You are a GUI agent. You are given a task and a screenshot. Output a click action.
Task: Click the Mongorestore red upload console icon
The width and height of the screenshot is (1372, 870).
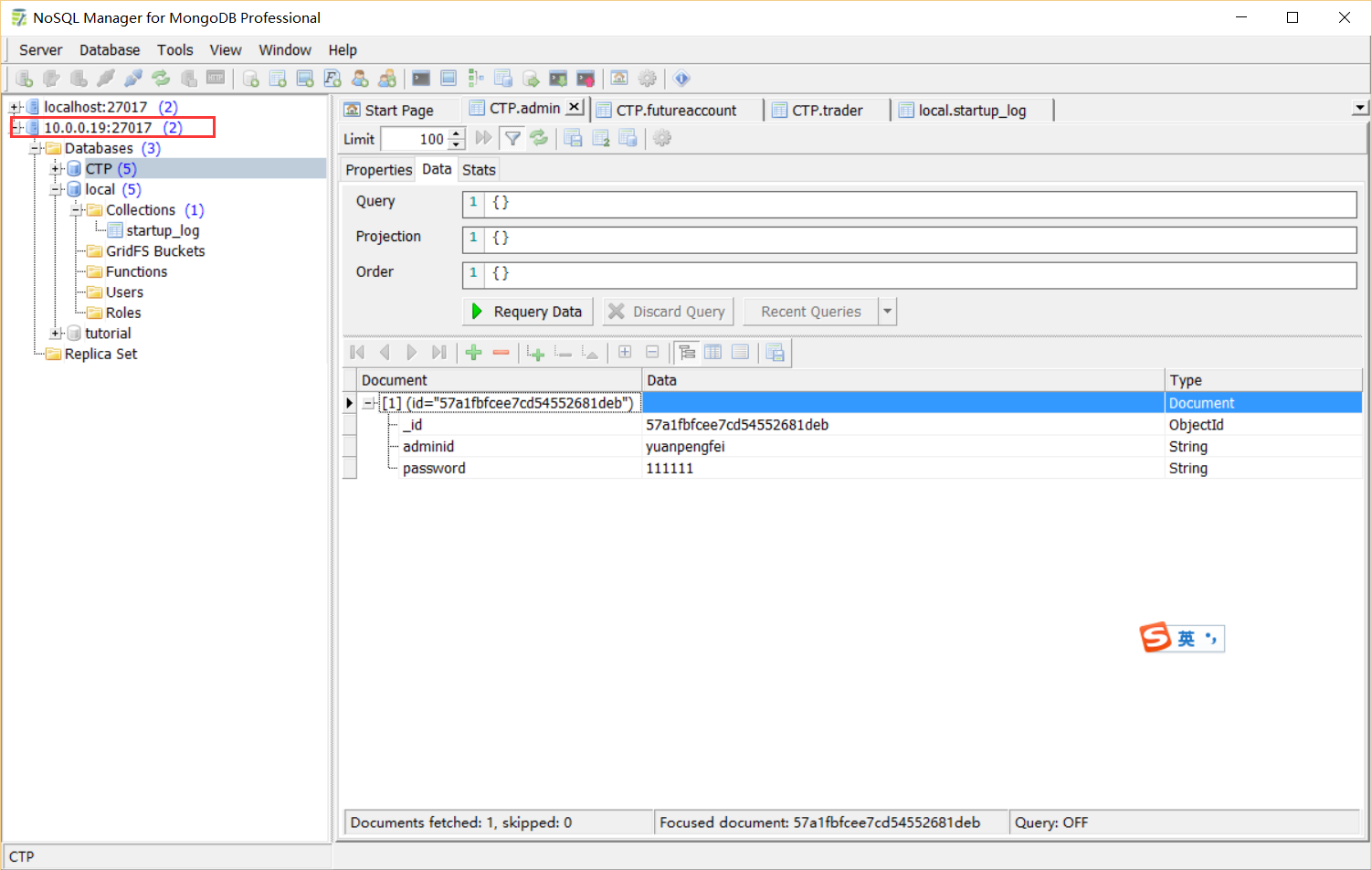586,79
